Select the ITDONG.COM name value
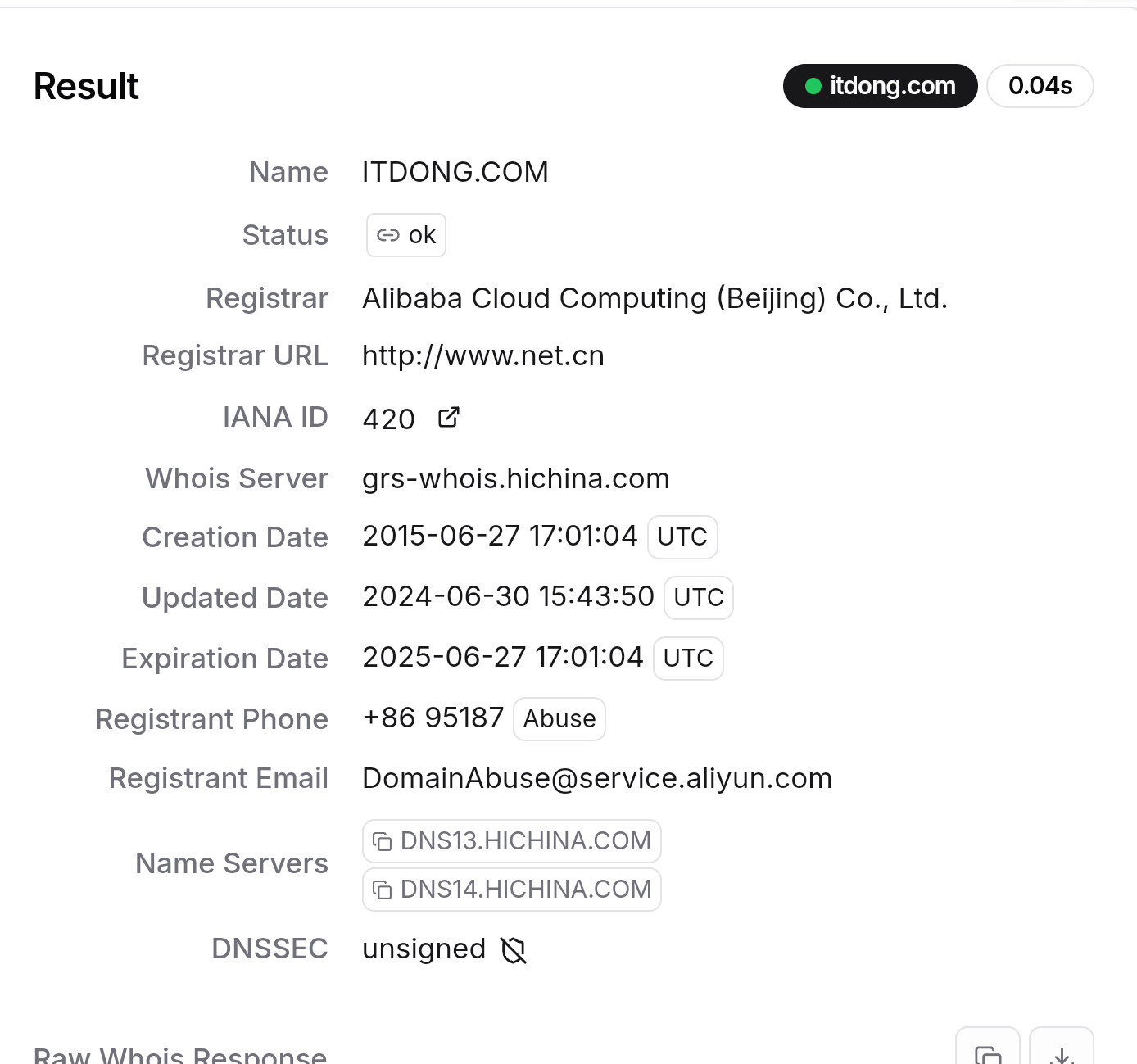 pos(455,172)
